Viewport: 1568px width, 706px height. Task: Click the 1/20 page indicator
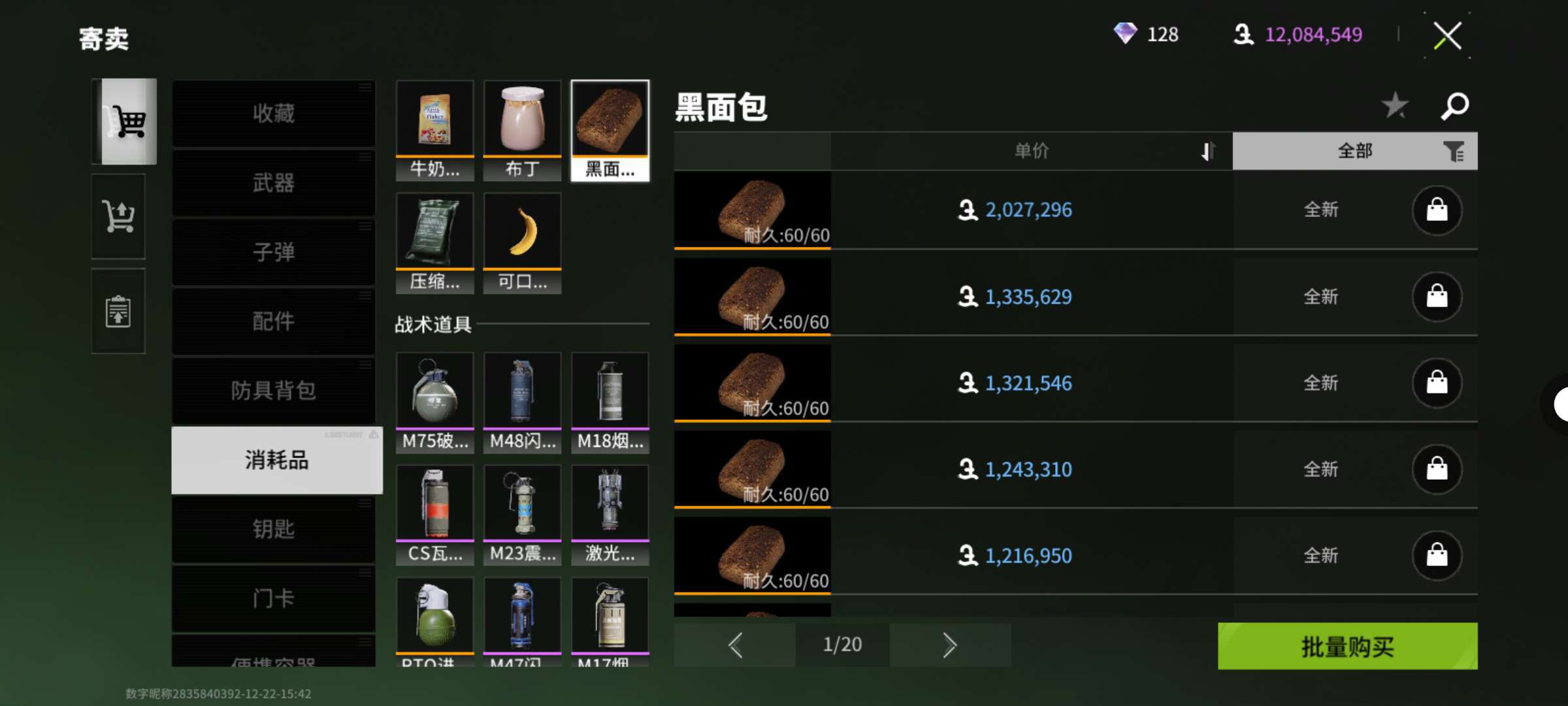point(842,645)
